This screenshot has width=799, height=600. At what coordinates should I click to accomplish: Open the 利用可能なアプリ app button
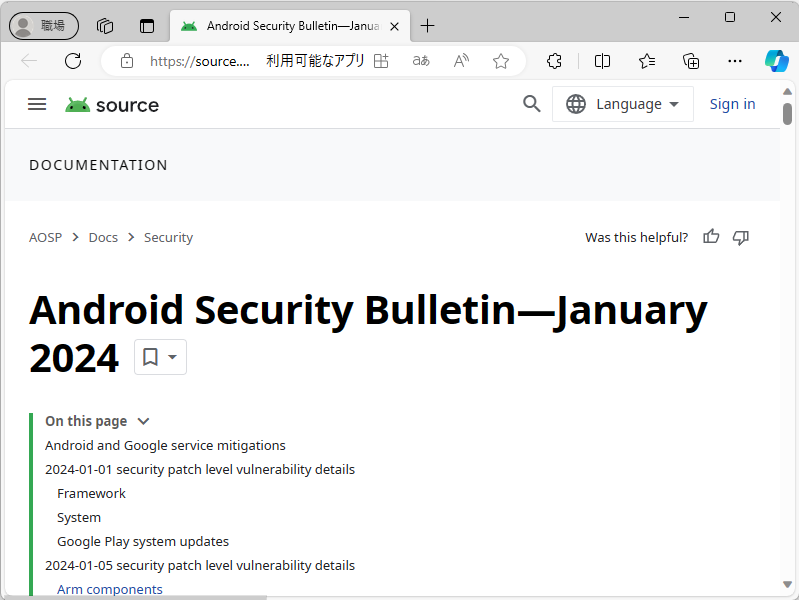tap(327, 61)
